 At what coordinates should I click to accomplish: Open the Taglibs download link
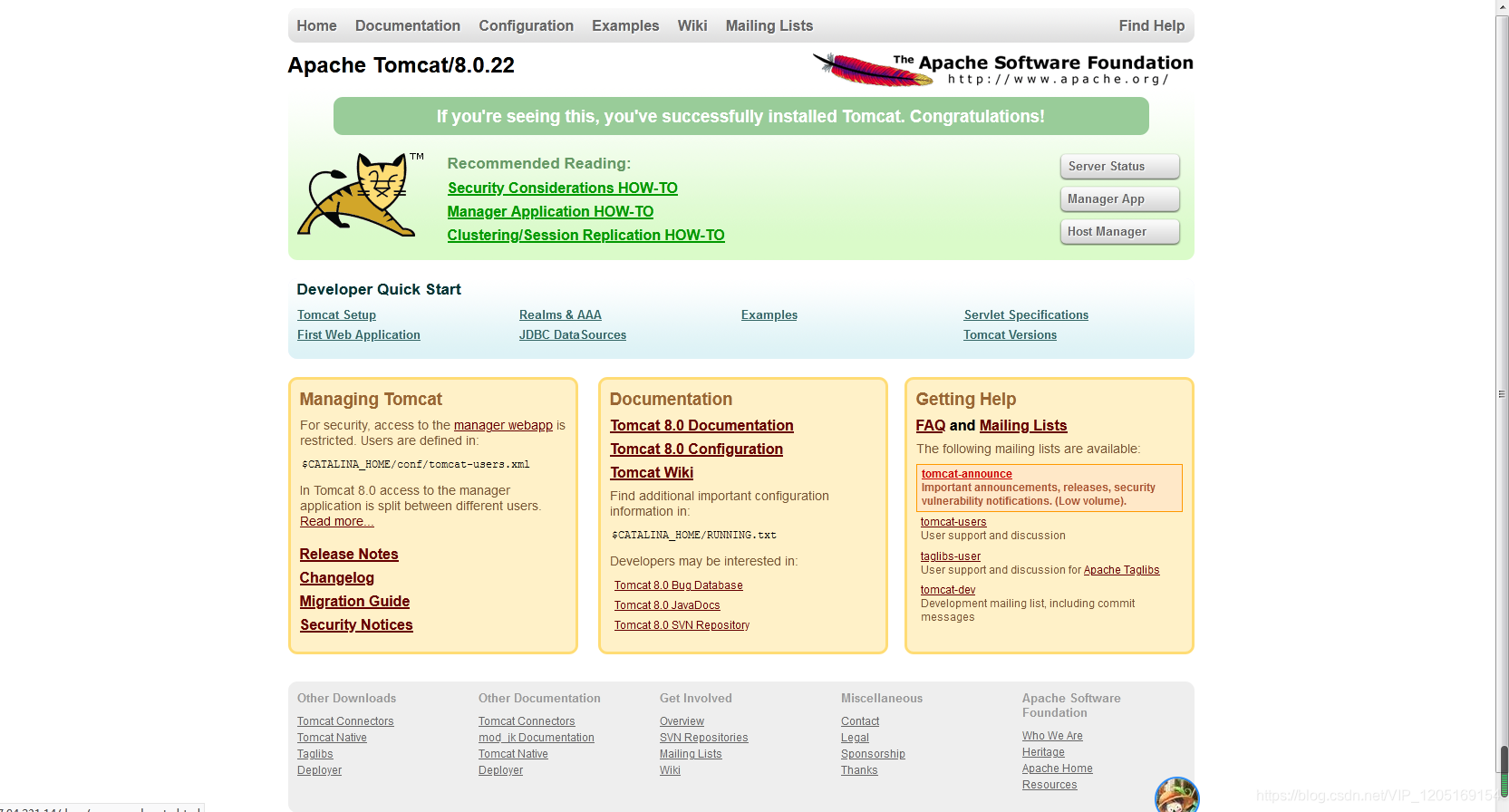(x=315, y=754)
